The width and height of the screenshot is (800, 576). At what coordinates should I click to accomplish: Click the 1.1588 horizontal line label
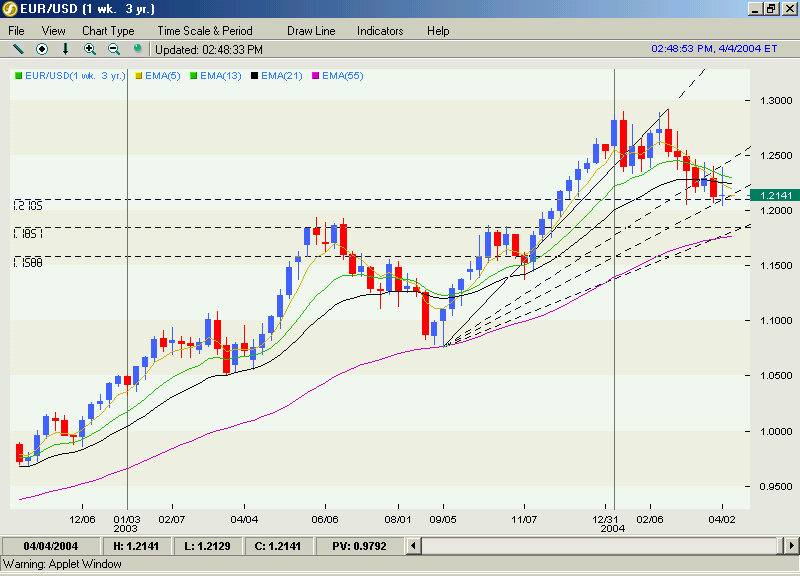click(x=28, y=263)
